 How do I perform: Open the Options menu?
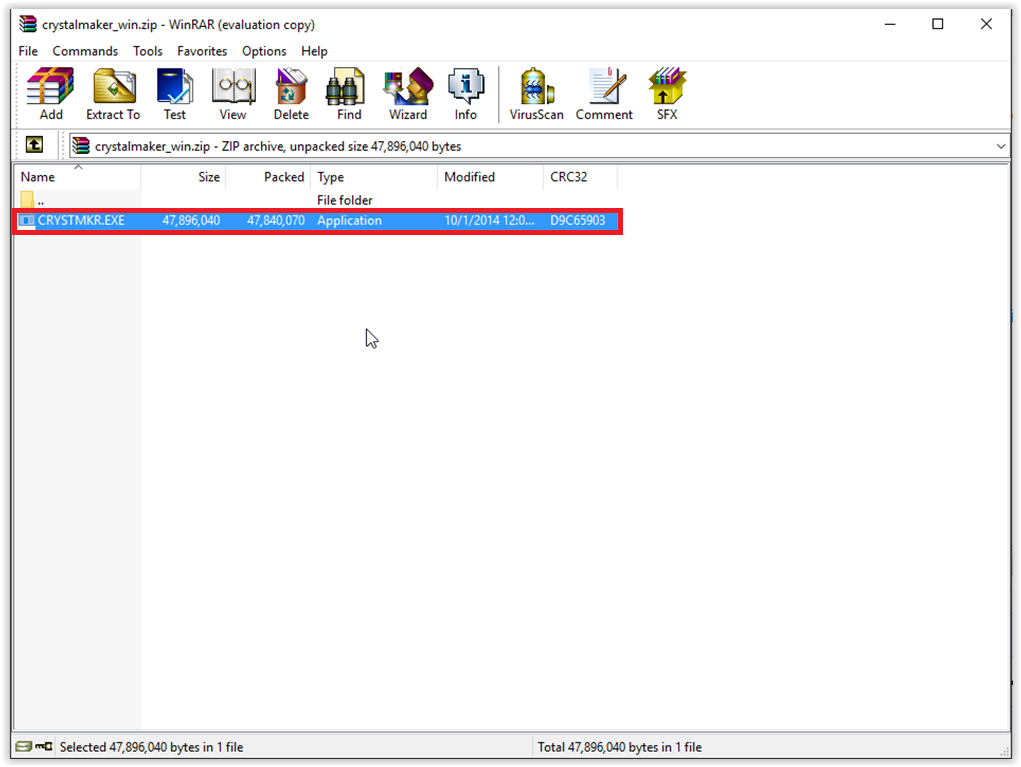pos(263,51)
